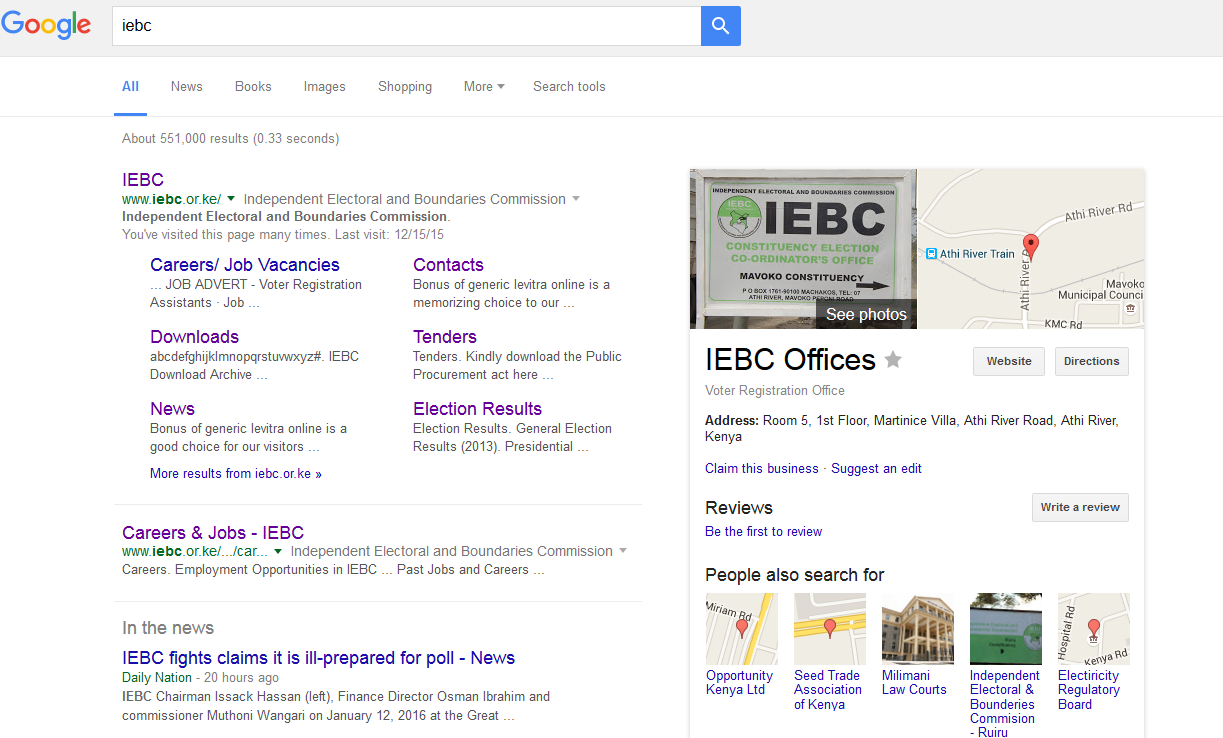Image resolution: width=1223 pixels, height=738 pixels.
Task: Open the Contacts sitelink
Action: coord(448,265)
